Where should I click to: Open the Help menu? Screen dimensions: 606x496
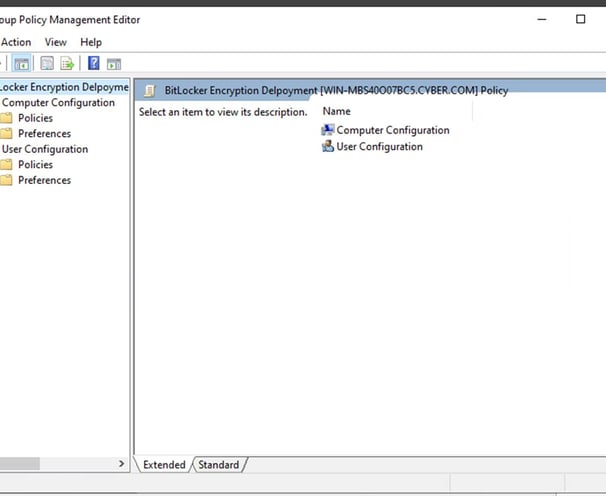(91, 42)
